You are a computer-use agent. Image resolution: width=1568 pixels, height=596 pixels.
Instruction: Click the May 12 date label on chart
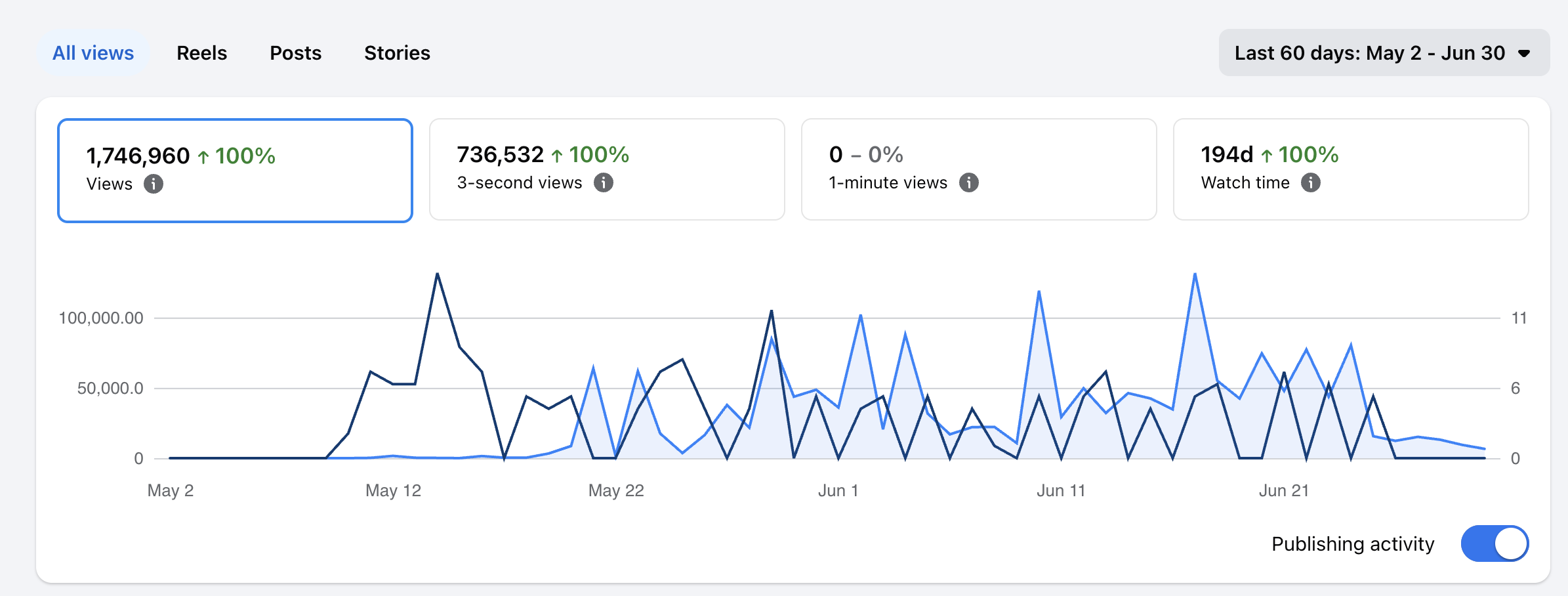(393, 490)
